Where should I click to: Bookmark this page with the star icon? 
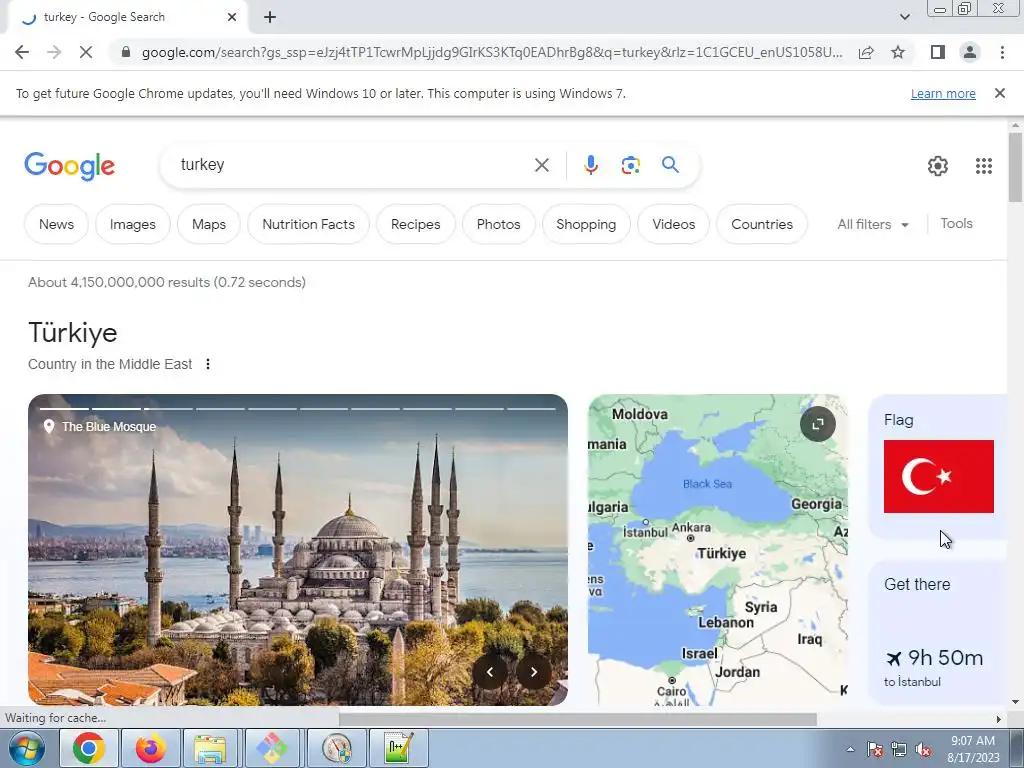(898, 52)
